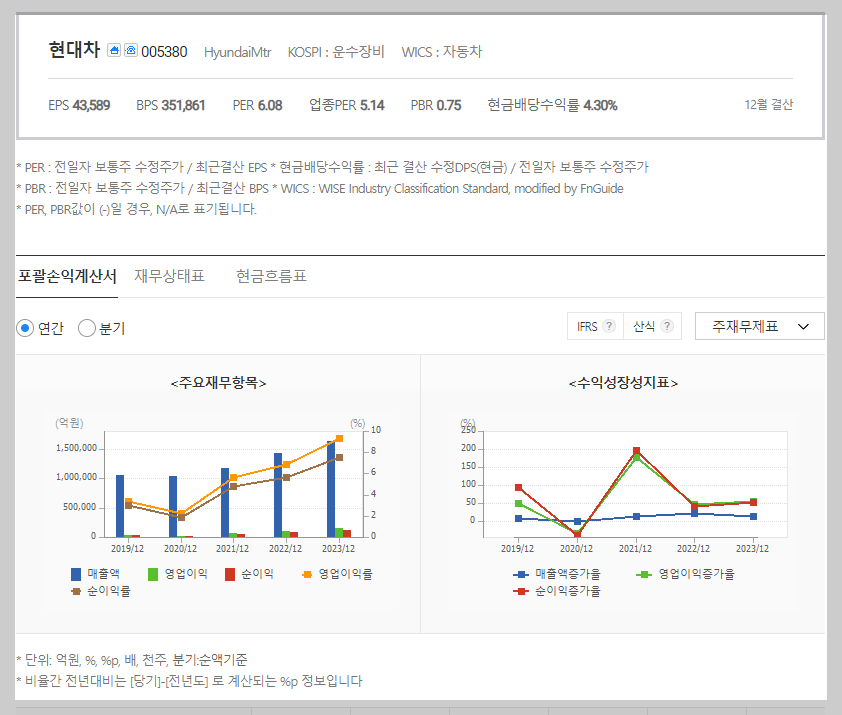Click the 2020/12 label in 주요재무항목 chart
The image size is (842, 715).
pos(180,549)
